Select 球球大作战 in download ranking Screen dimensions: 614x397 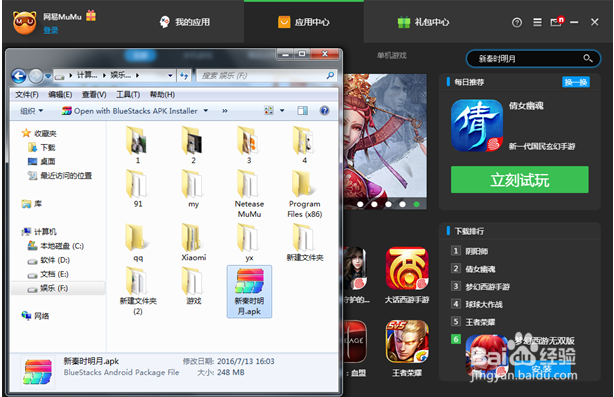tap(484, 304)
